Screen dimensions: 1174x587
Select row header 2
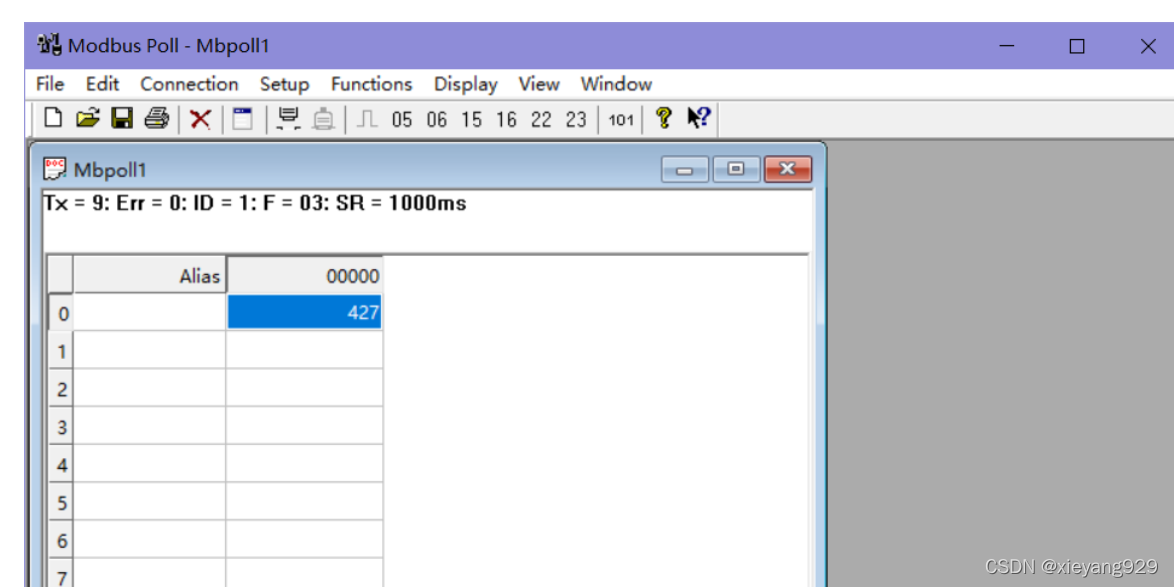coord(61,389)
